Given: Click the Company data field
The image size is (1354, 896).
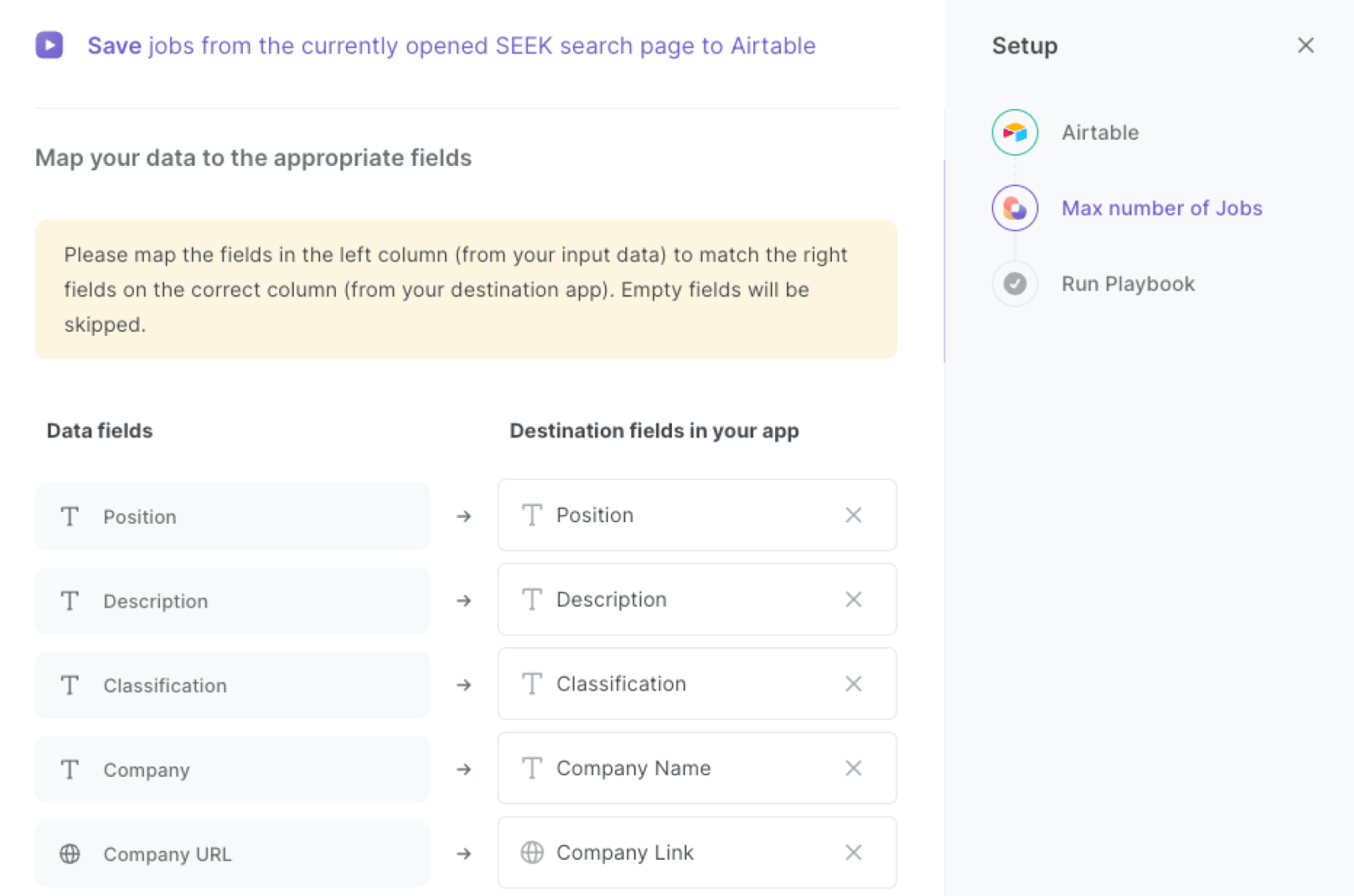Looking at the screenshot, I should pos(233,770).
